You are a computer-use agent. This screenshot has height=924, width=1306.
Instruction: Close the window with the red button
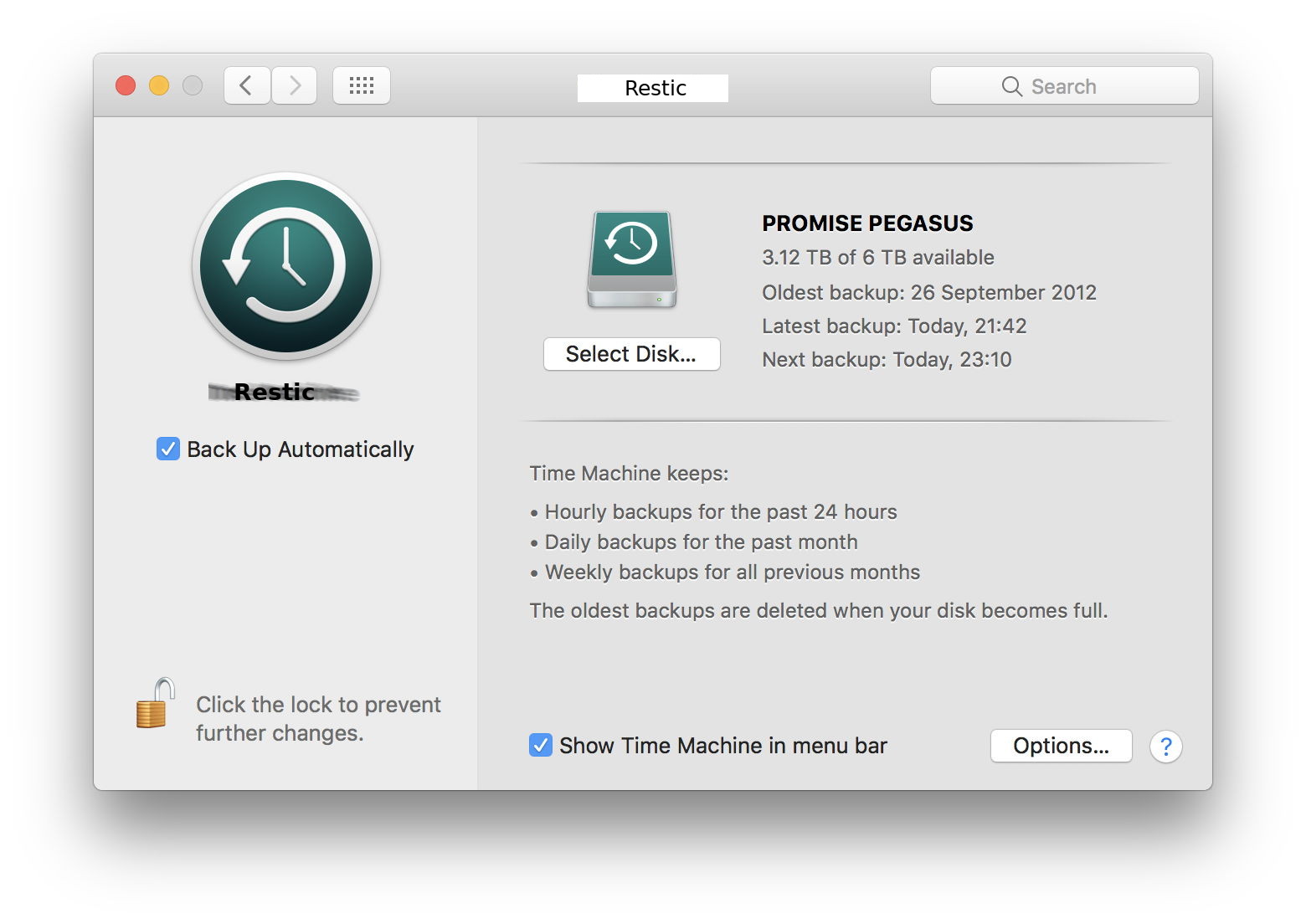click(x=126, y=85)
